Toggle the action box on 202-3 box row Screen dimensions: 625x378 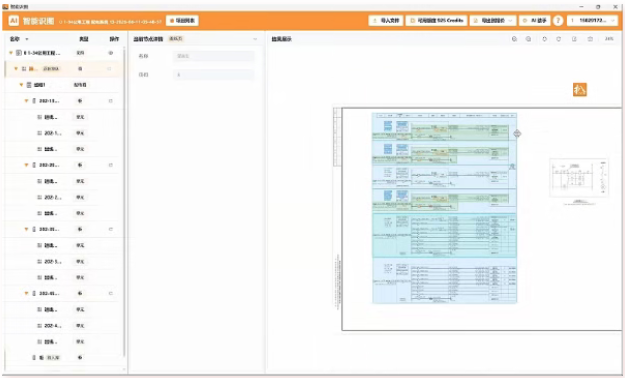coord(111,229)
